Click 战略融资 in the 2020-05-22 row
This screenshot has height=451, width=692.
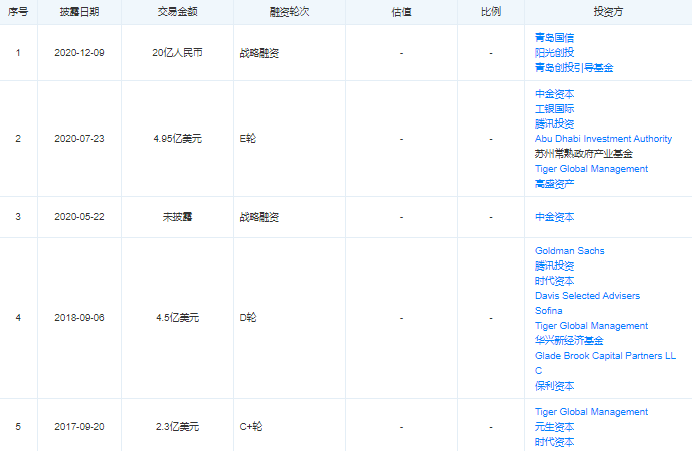[x=259, y=217]
